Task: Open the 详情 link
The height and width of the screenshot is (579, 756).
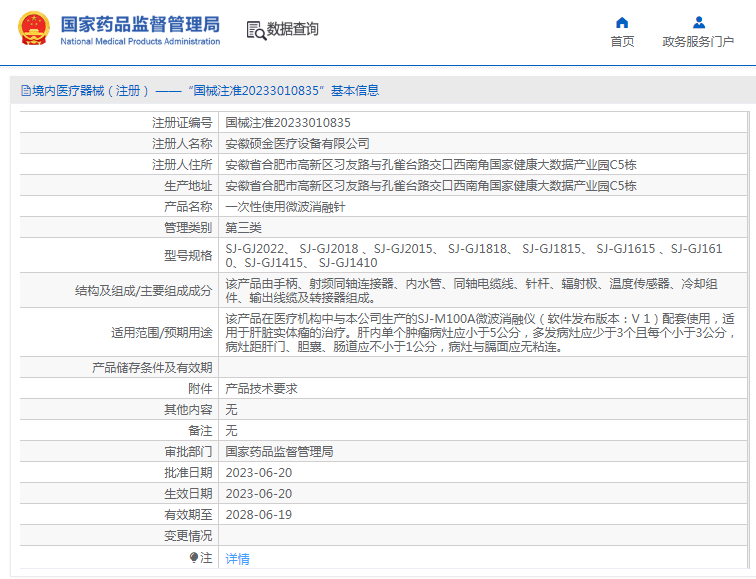Action: click(x=237, y=559)
